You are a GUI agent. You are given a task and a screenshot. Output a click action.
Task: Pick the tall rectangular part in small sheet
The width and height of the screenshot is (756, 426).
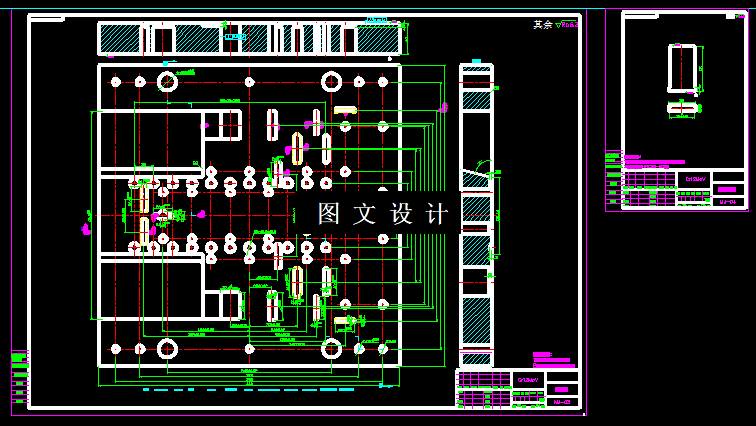click(682, 68)
